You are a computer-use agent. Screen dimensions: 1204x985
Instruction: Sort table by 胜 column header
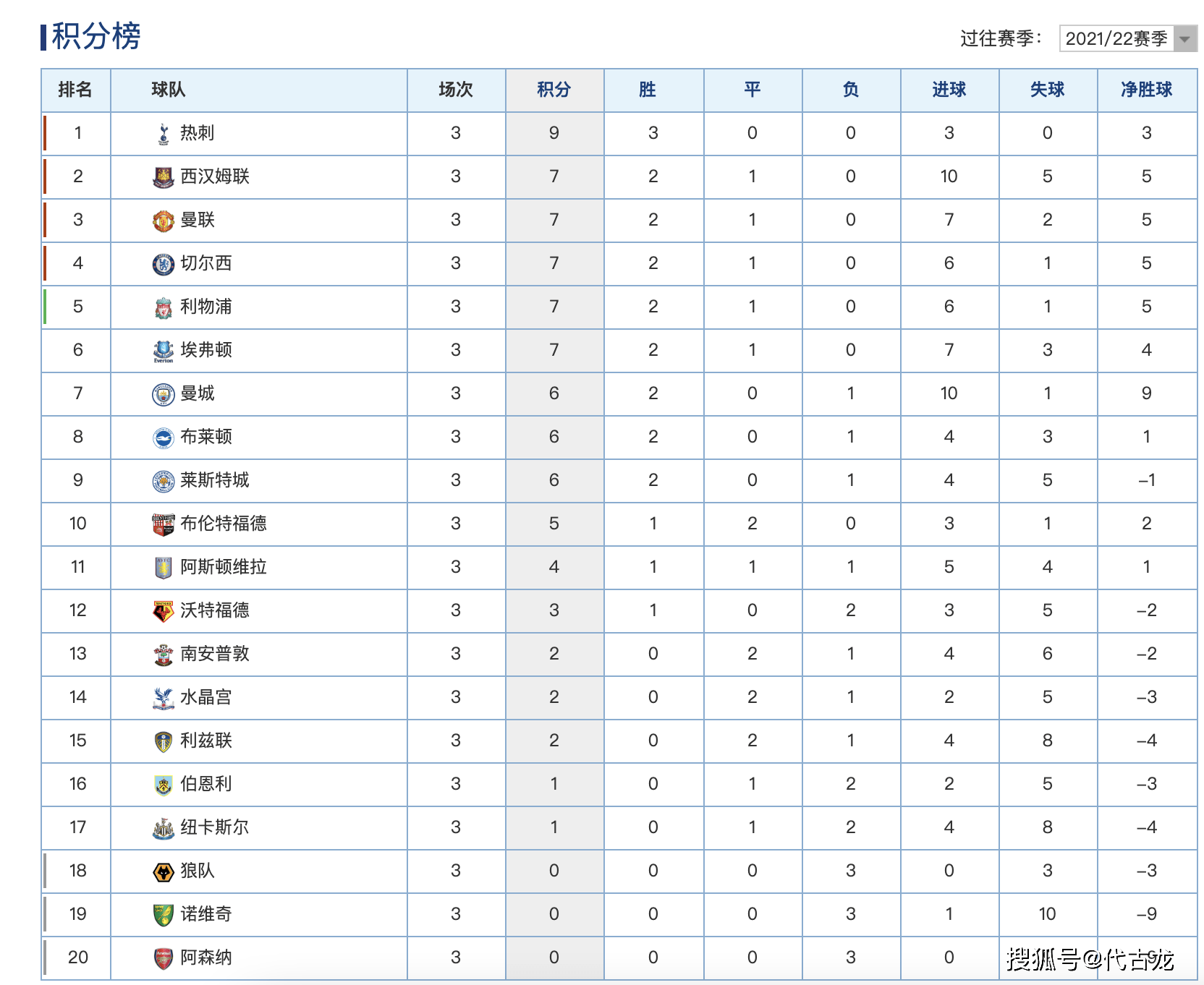point(653,90)
